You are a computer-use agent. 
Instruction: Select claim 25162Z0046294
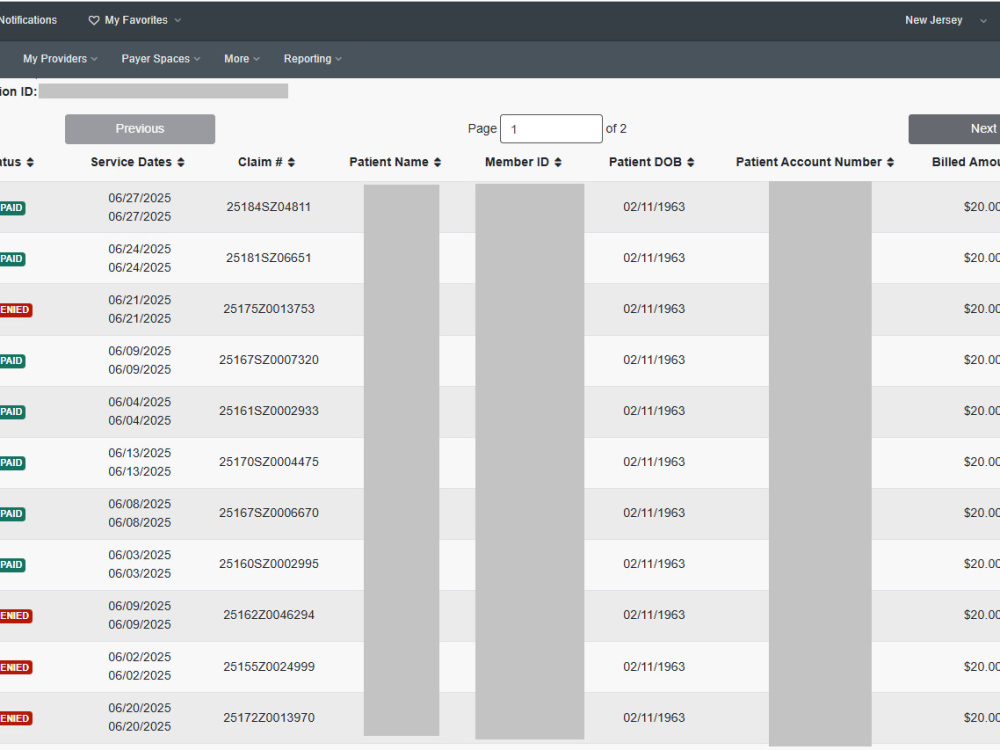[268, 615]
